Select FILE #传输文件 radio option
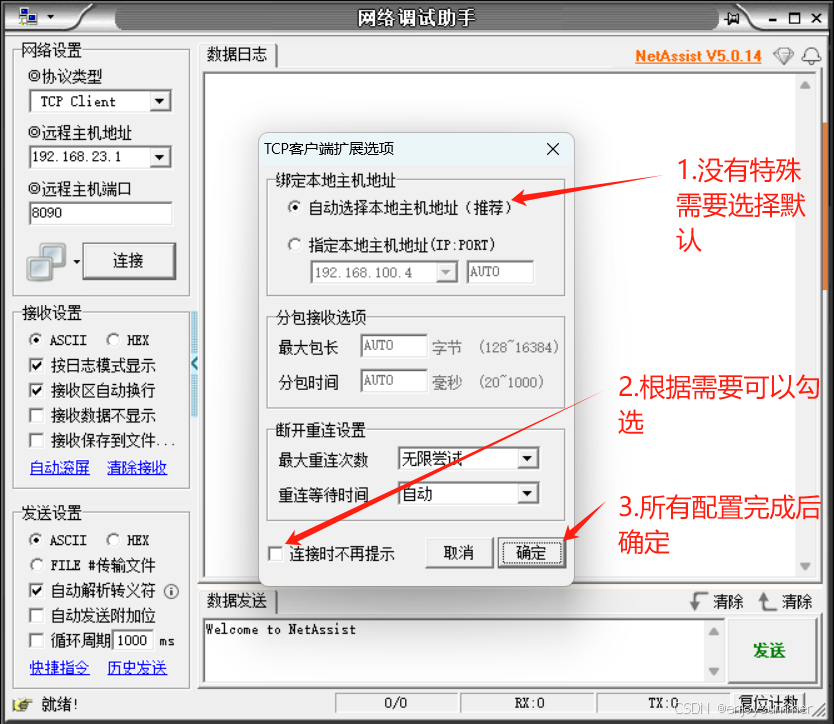Viewport: 834px width, 724px height. coord(36,564)
